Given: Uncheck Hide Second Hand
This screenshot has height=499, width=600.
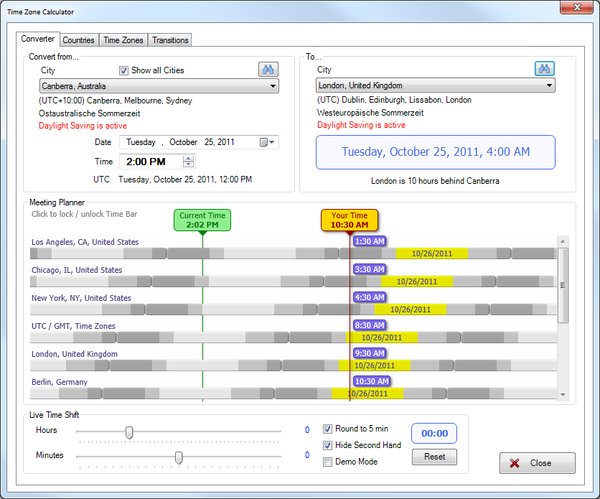Looking at the screenshot, I should point(328,445).
